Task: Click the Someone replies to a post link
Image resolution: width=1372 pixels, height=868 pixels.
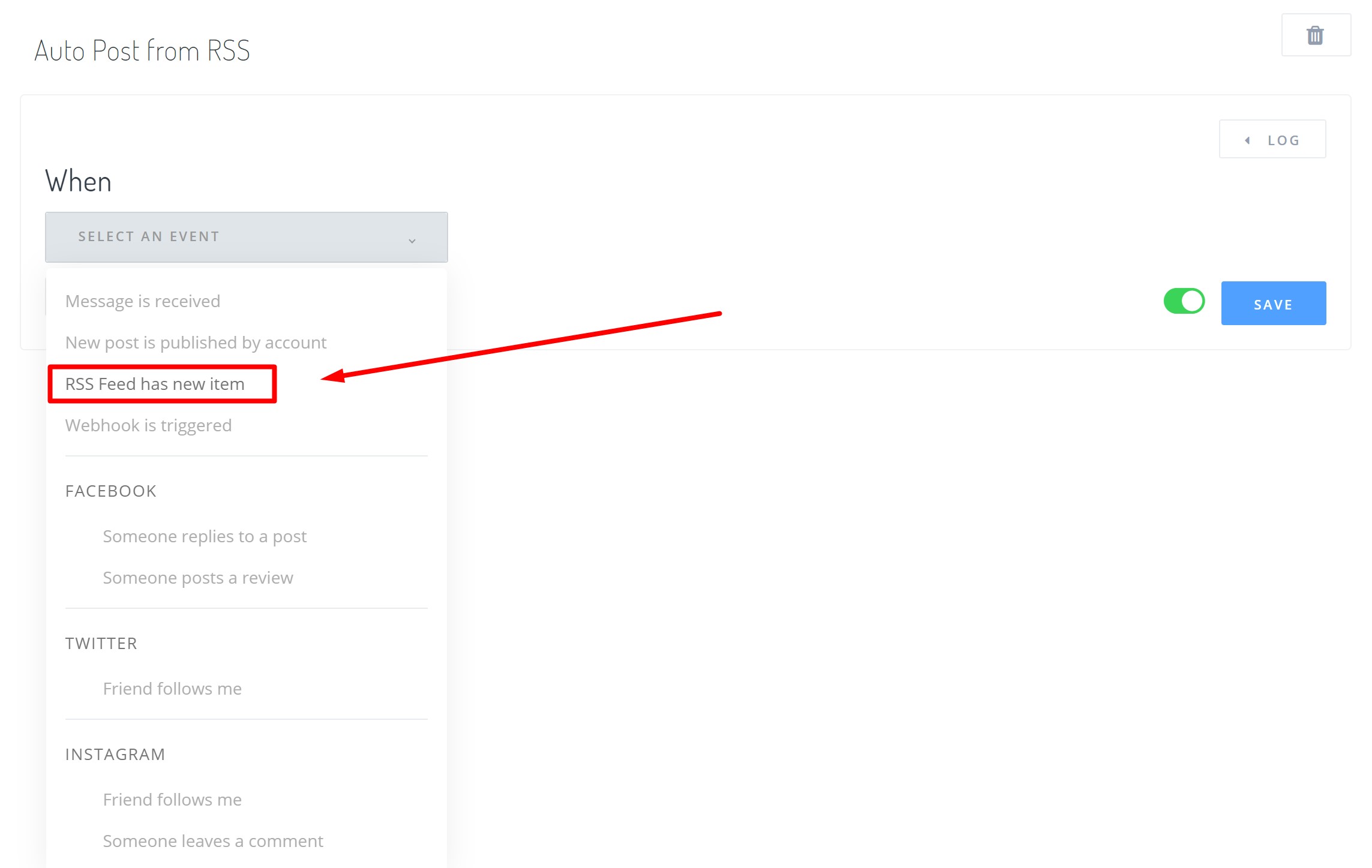Action: tap(204, 535)
